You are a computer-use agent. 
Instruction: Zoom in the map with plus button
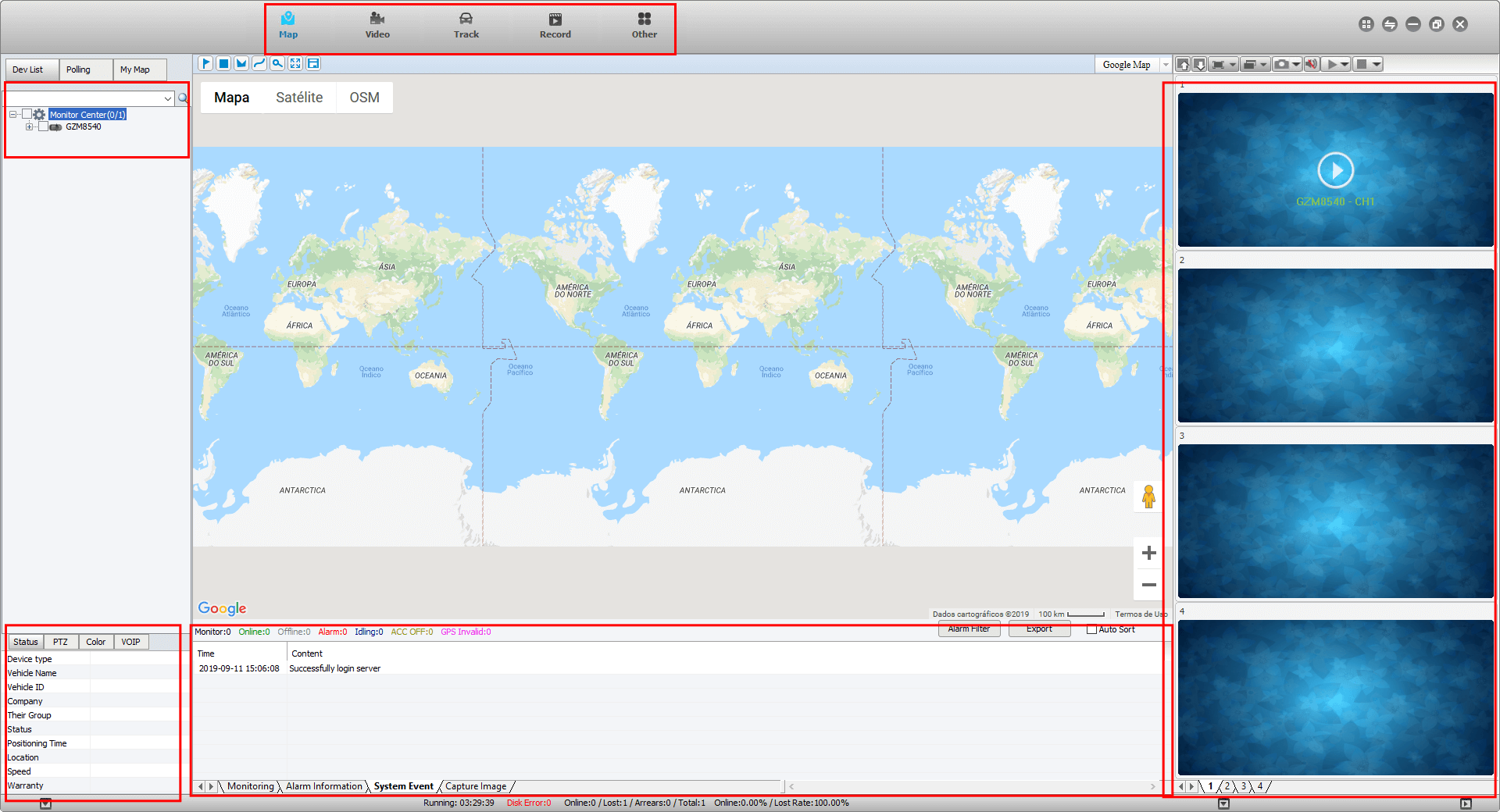pos(1148,553)
